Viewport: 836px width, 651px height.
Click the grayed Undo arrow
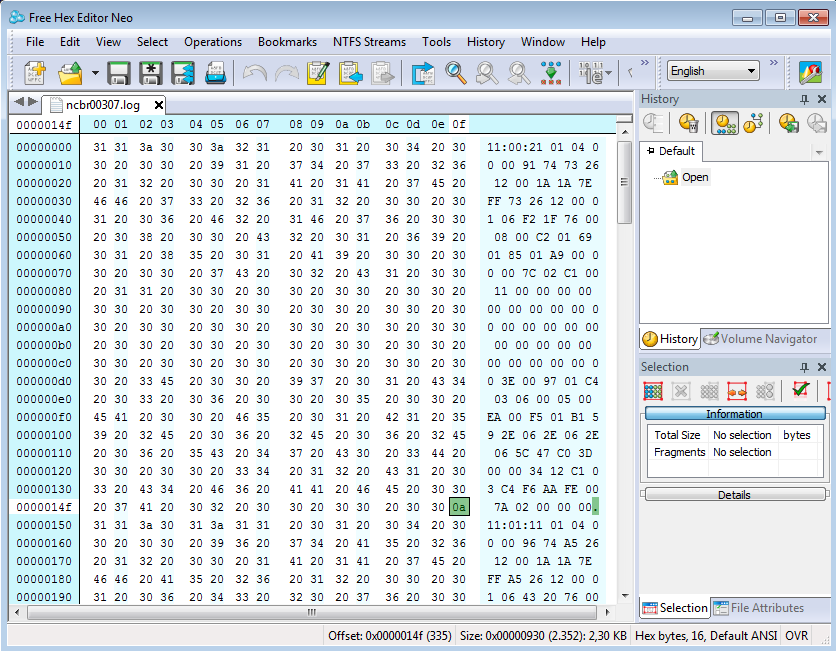pyautogui.click(x=254, y=73)
